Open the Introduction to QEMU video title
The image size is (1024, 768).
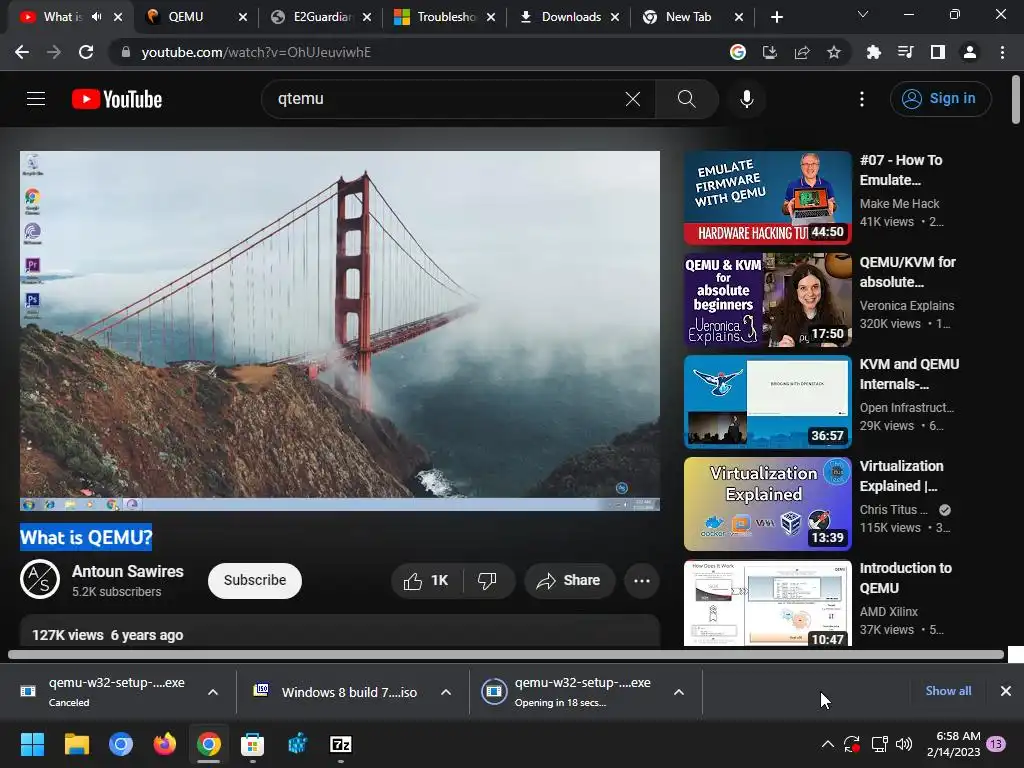point(905,578)
